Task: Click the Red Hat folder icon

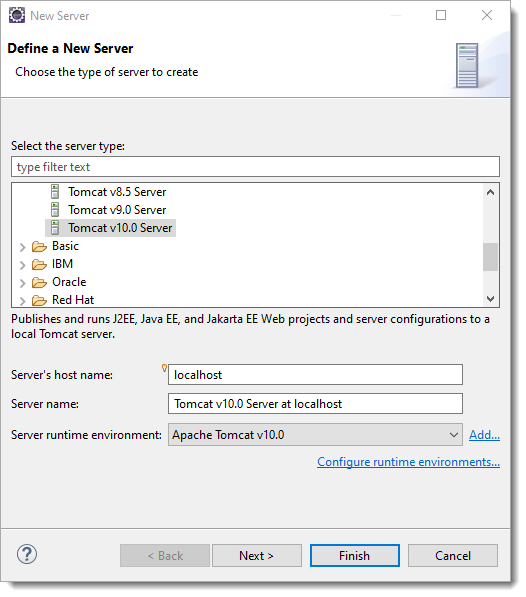Action: click(39, 300)
